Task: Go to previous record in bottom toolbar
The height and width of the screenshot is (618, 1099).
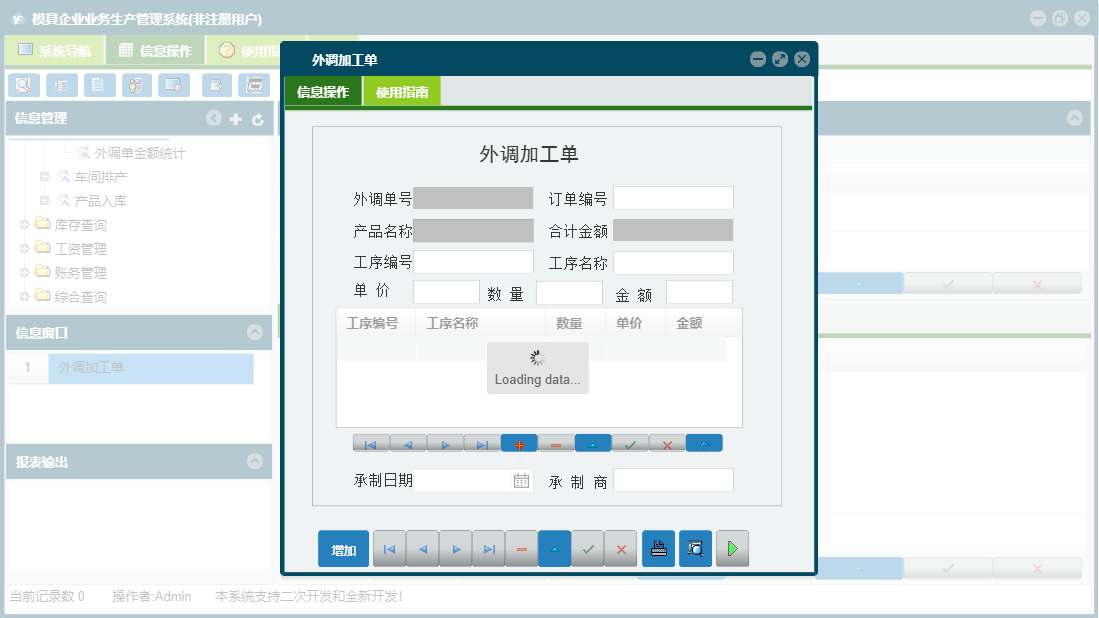Action: 423,549
